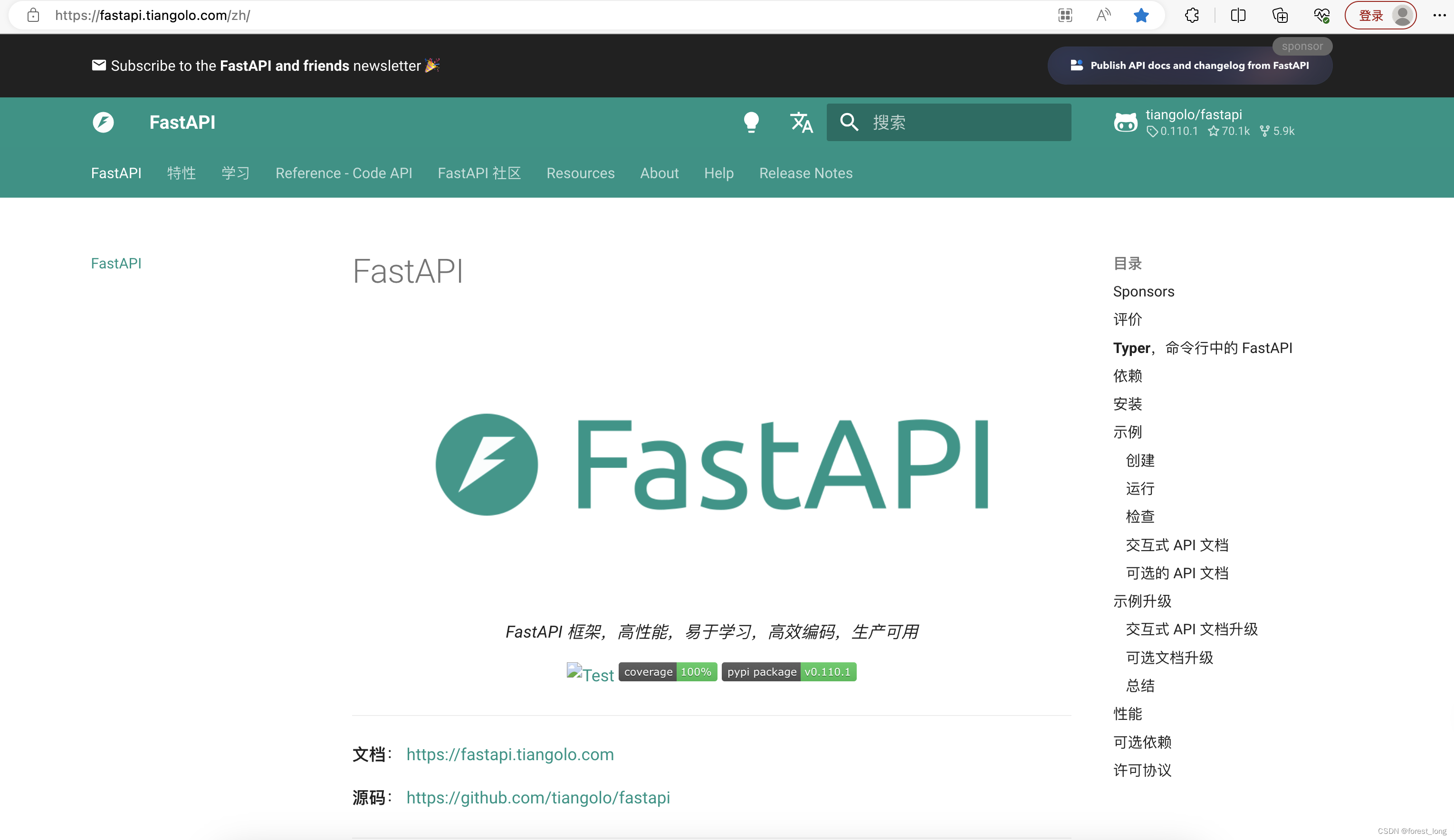Open the split screen browser icon
Viewport: 1454px width, 840px height.
1238,16
